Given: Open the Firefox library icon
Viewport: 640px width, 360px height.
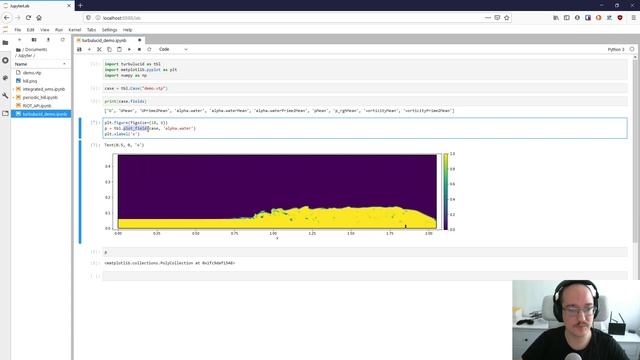Looking at the screenshot, I should 556,18.
